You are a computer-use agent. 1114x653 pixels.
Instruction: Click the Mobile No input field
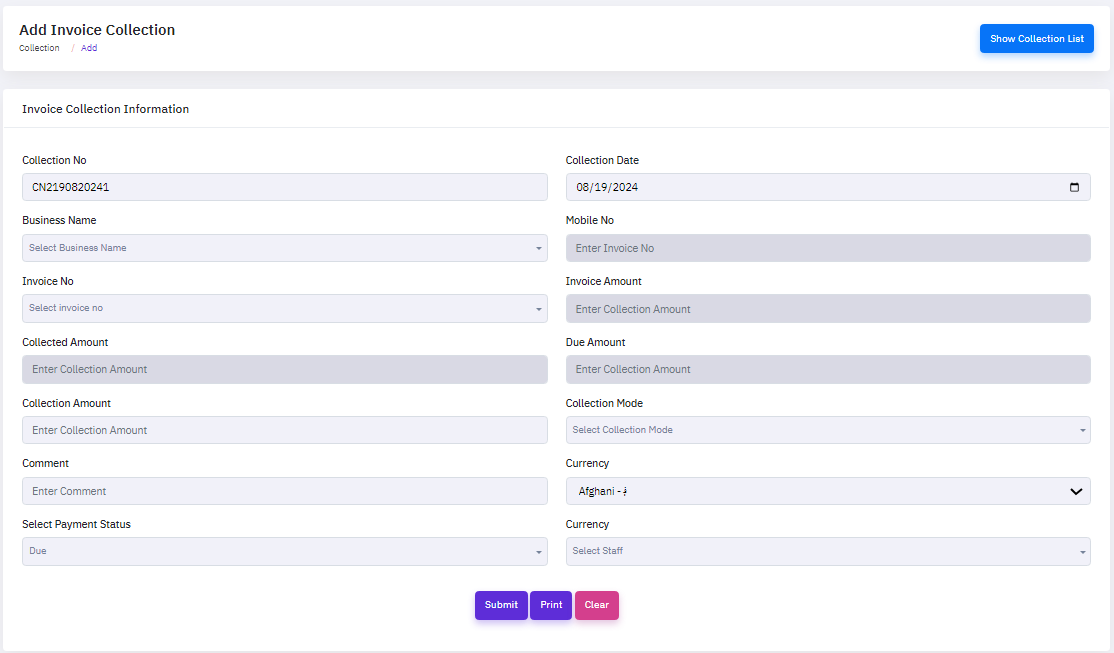click(827, 248)
